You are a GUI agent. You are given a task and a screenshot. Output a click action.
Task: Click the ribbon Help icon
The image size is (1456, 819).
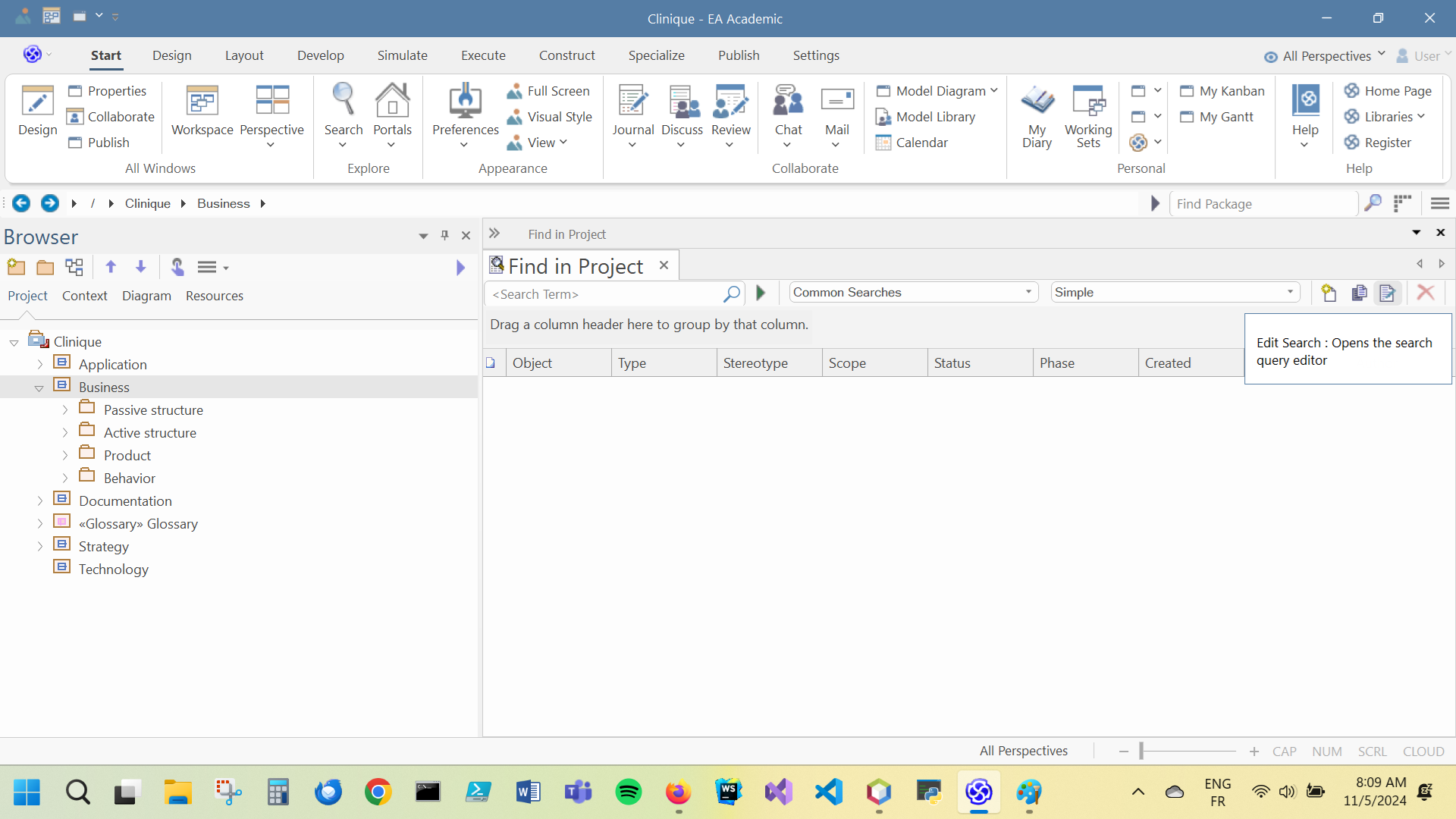click(x=1305, y=101)
